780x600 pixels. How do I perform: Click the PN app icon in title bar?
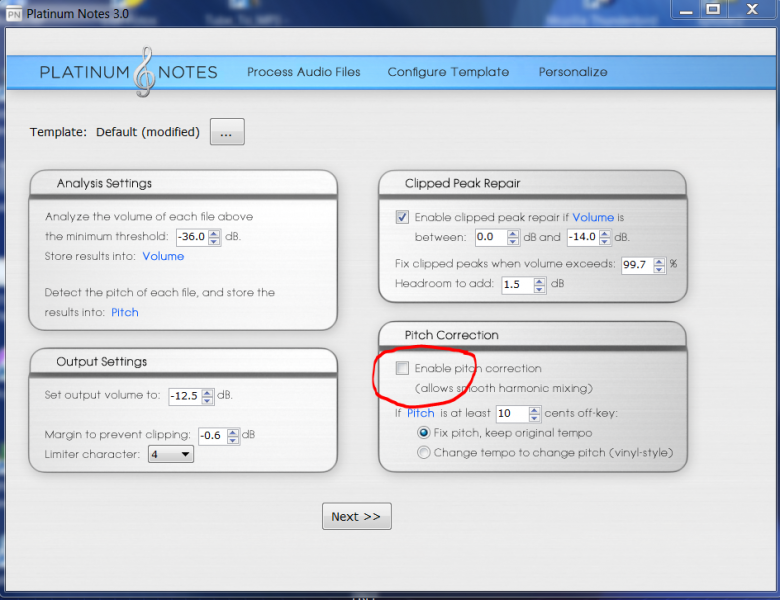coord(13,14)
